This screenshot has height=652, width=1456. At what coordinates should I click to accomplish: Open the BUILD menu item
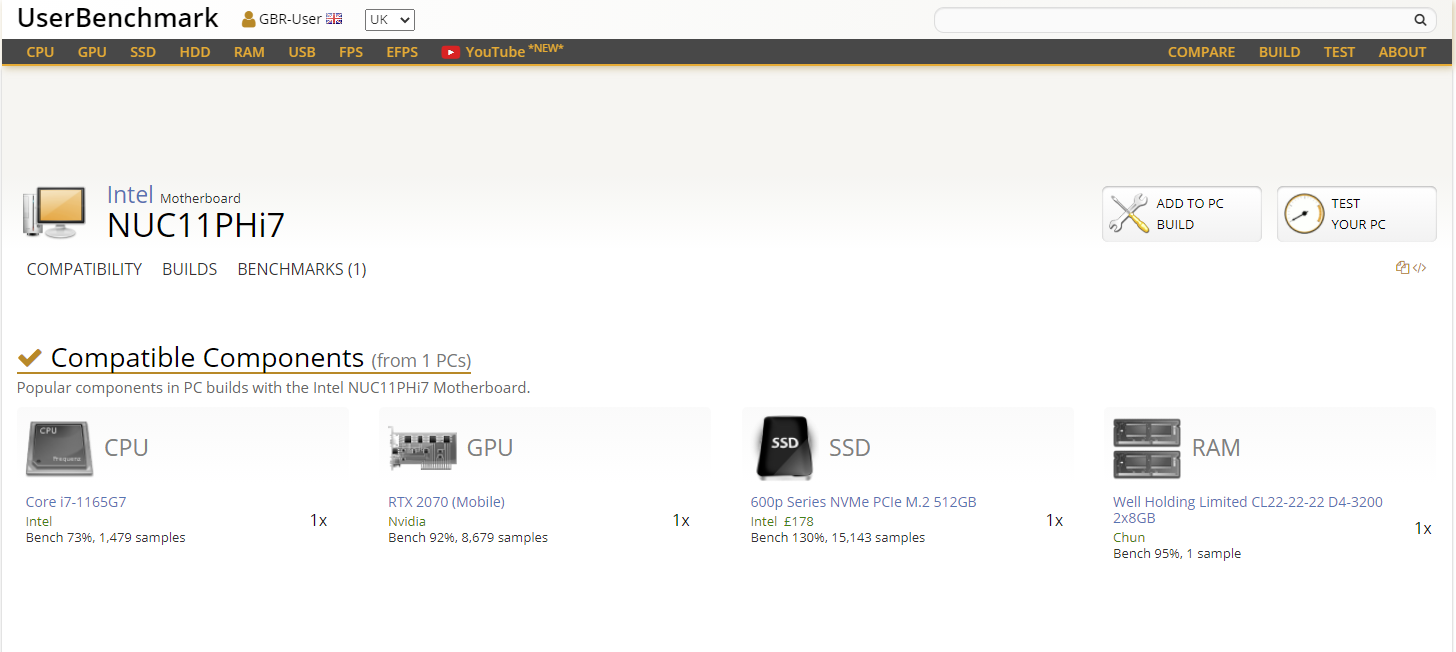pyautogui.click(x=1279, y=52)
